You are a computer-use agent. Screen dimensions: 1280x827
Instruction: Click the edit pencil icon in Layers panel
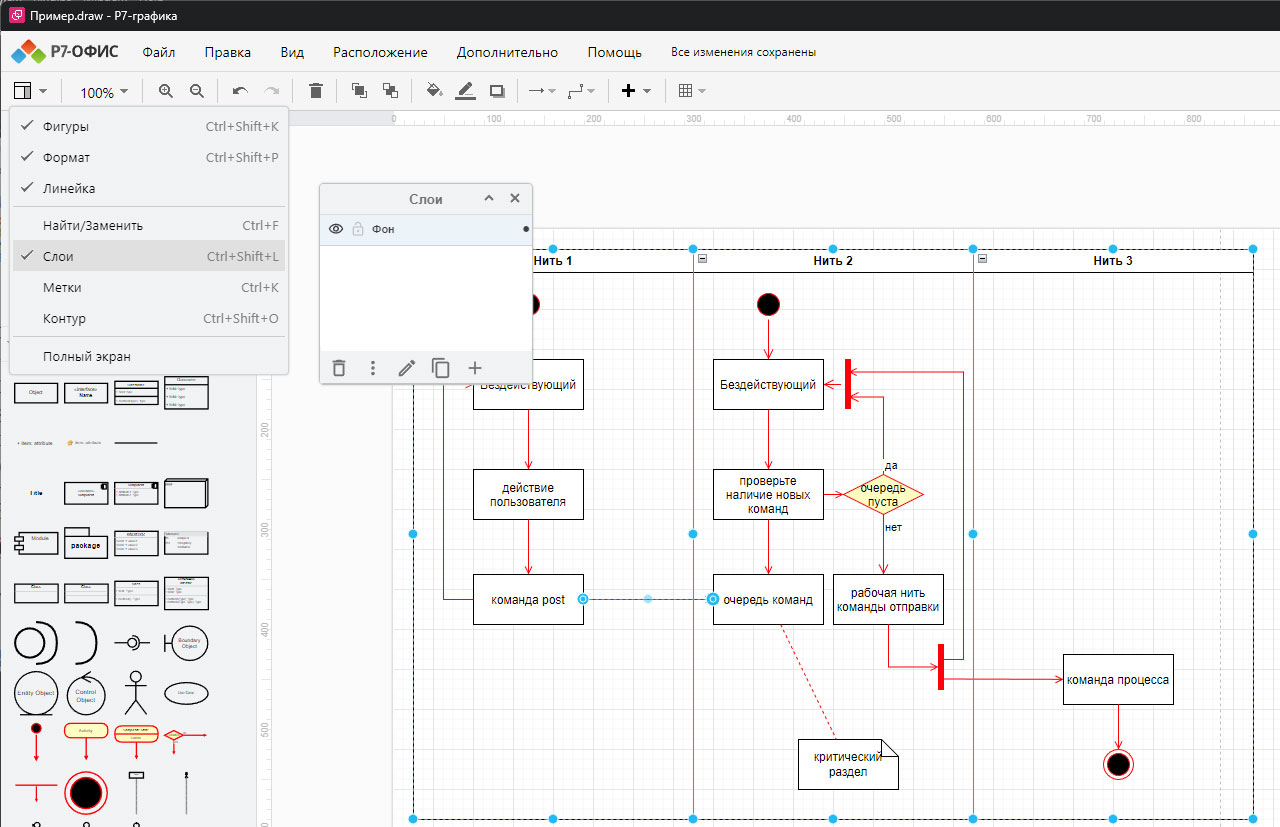click(x=406, y=368)
